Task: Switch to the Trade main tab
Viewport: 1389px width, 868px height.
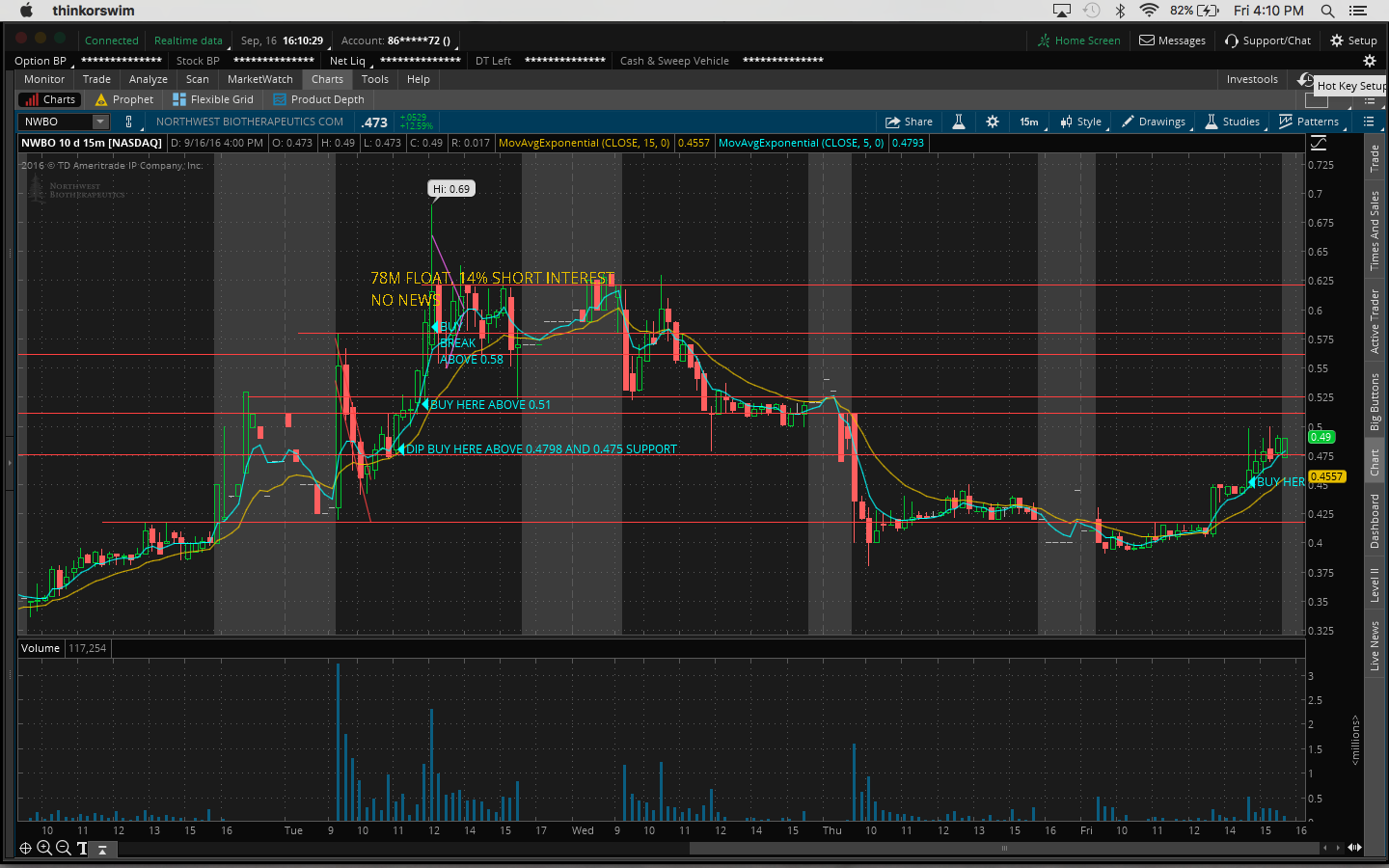Action: pyautogui.click(x=96, y=79)
